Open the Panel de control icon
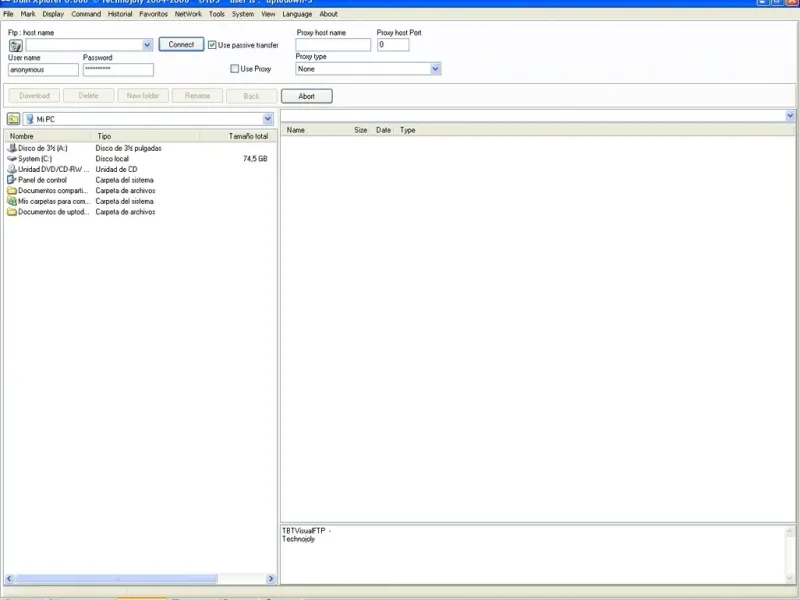The image size is (800, 600). (12, 180)
